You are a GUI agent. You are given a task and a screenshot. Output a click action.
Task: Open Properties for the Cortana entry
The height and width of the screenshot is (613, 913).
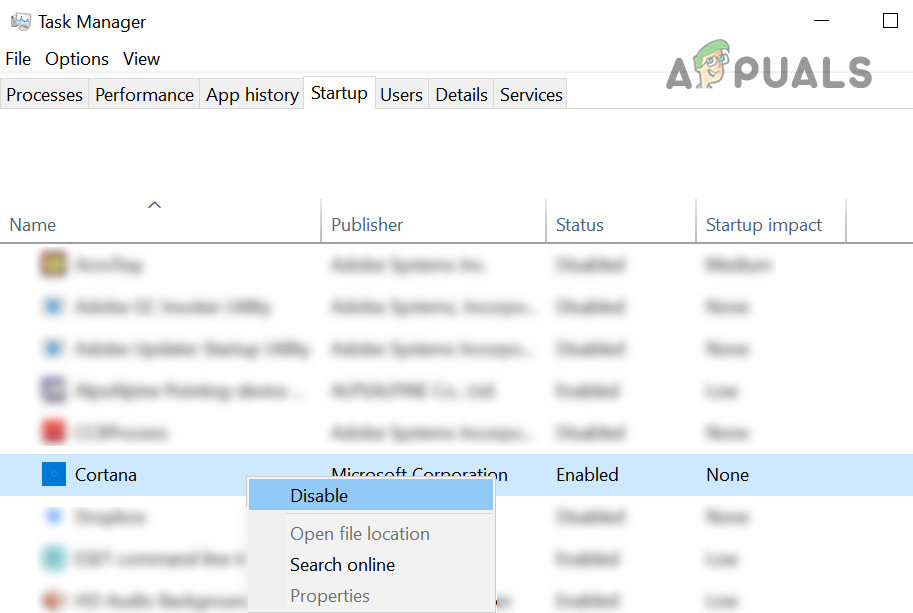point(330,595)
